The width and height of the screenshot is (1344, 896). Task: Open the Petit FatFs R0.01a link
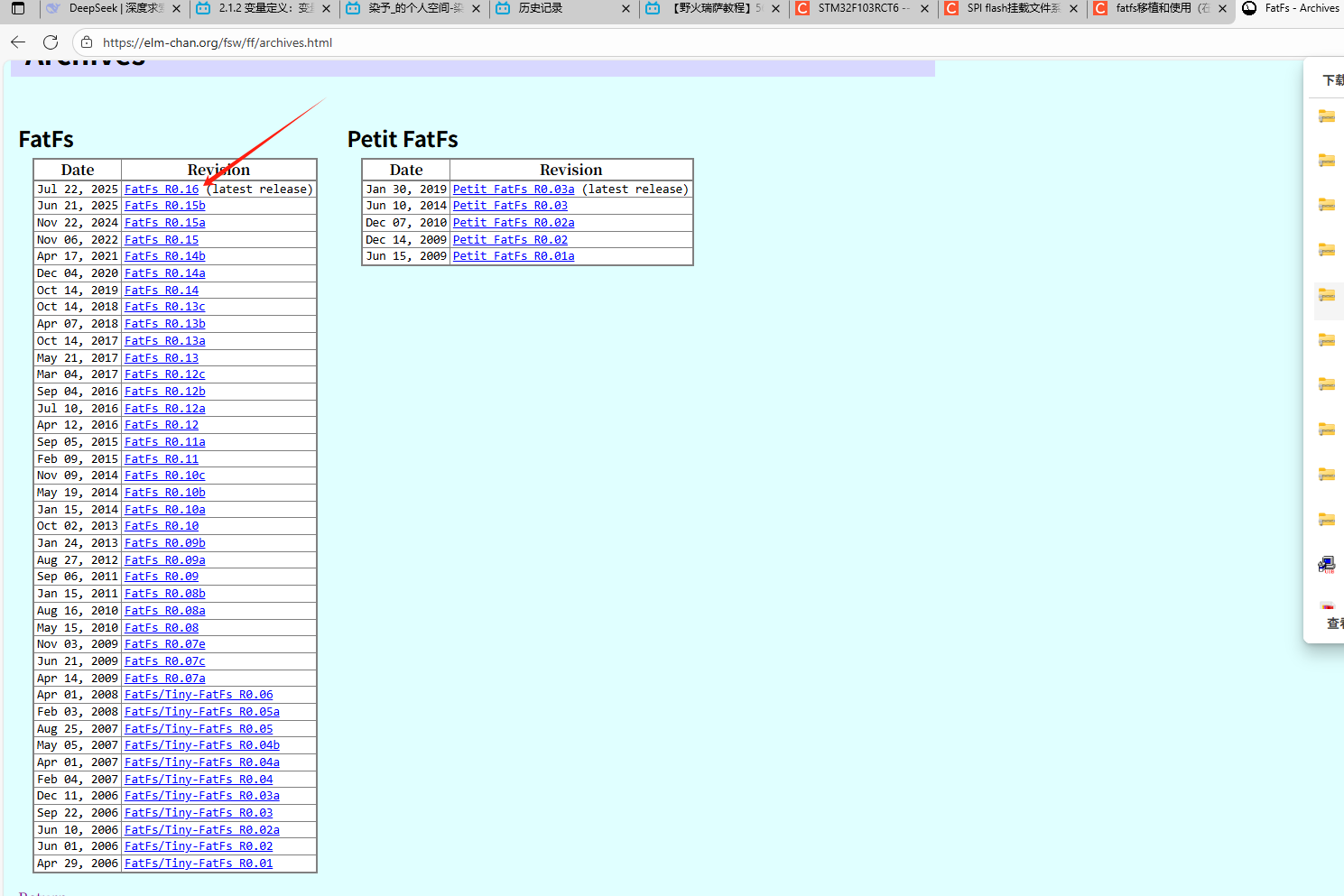pyautogui.click(x=514, y=256)
